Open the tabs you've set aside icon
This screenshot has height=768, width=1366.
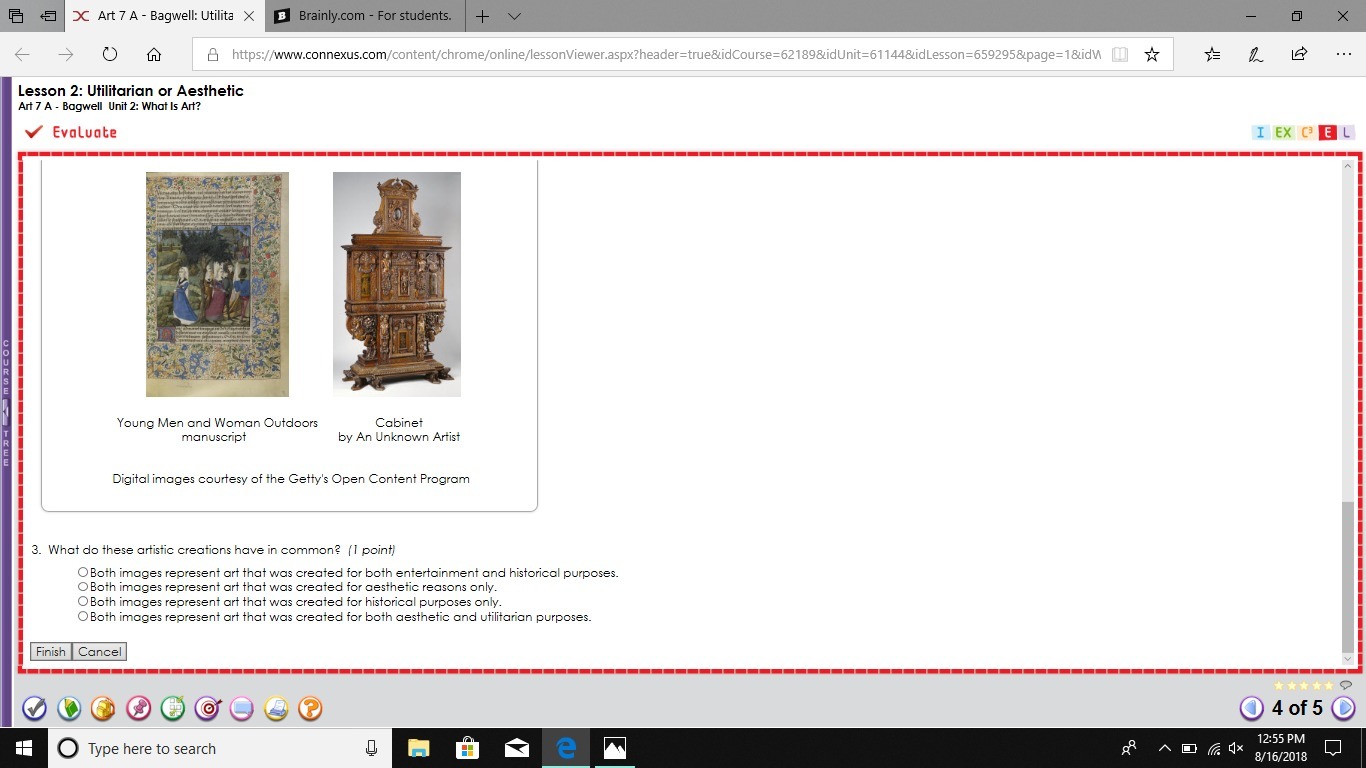point(16,16)
